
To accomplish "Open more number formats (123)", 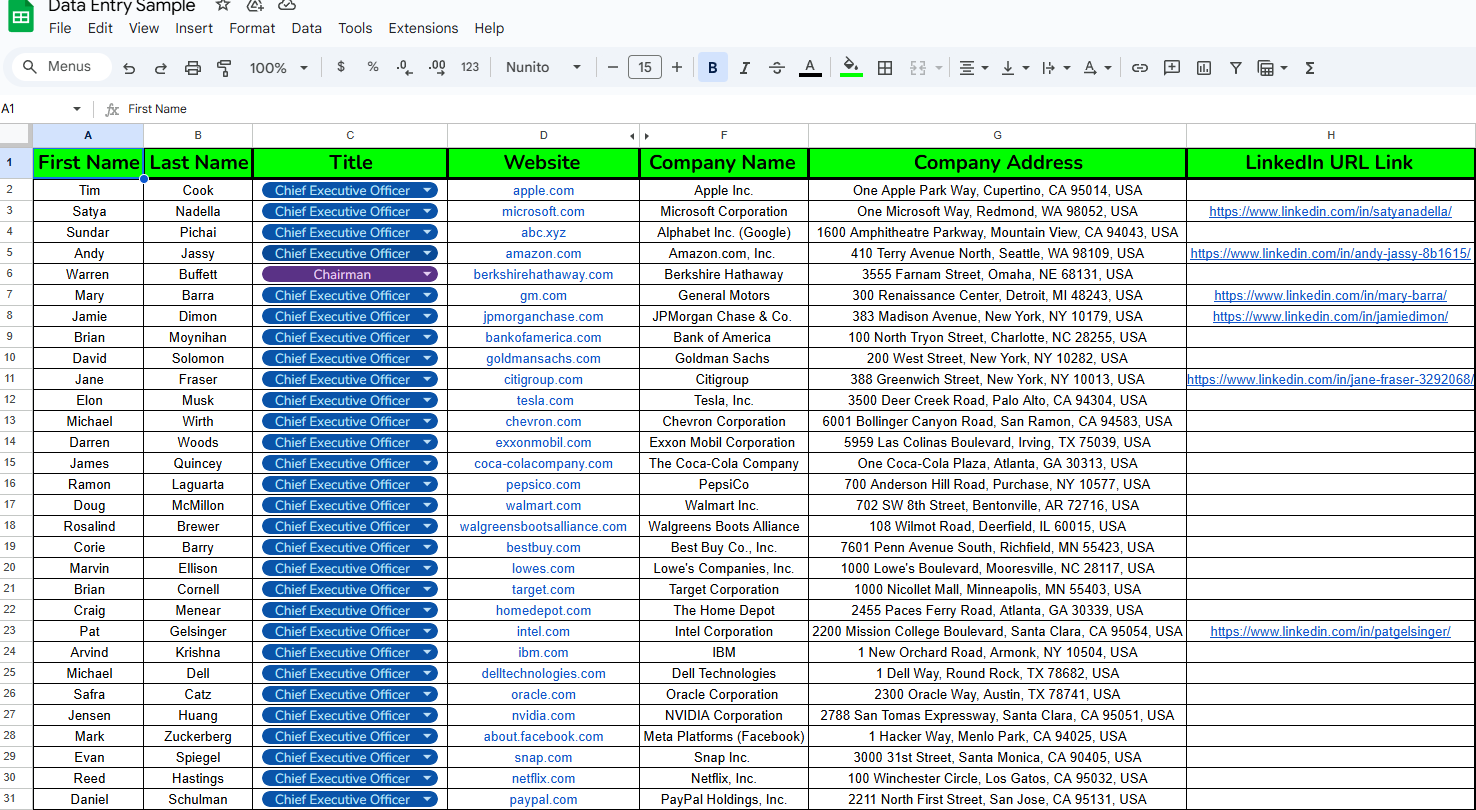I will 470,67.
